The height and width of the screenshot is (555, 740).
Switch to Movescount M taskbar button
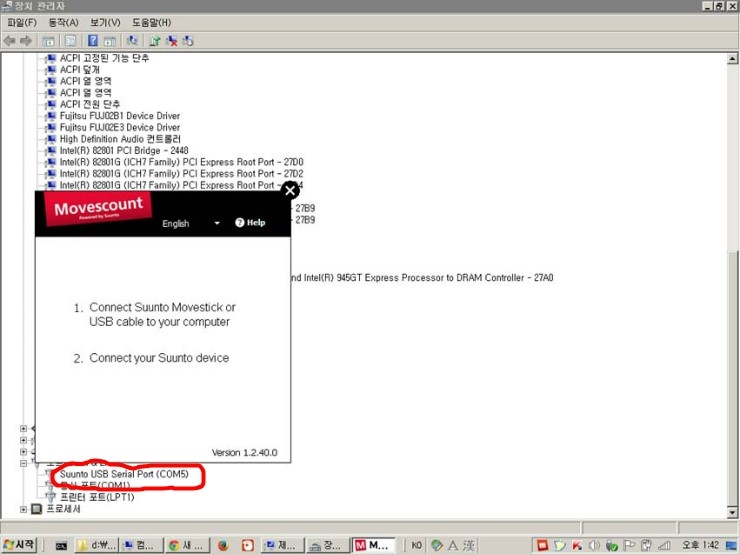[373, 546]
